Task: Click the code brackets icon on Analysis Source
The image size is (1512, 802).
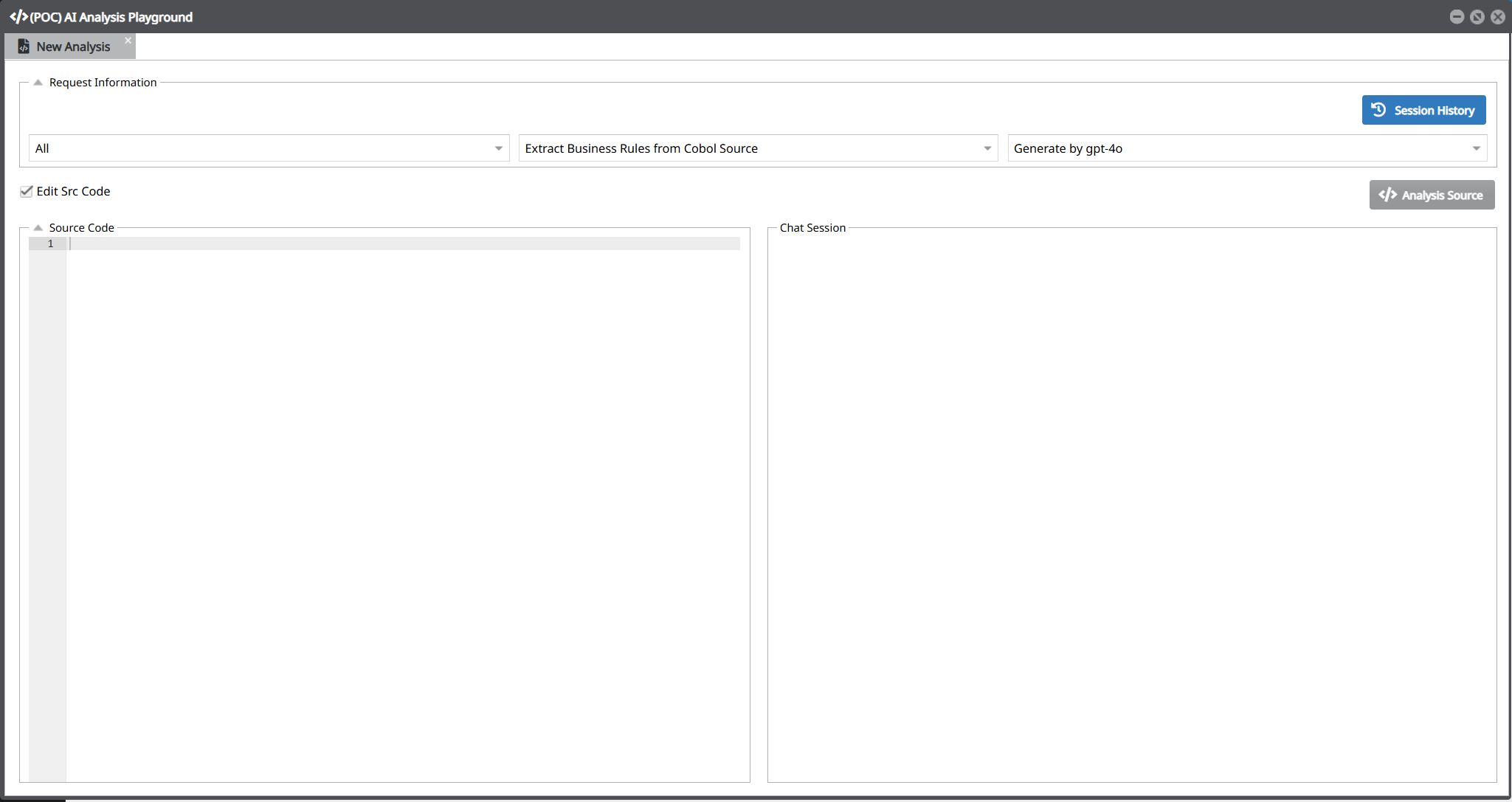Action: coord(1387,195)
